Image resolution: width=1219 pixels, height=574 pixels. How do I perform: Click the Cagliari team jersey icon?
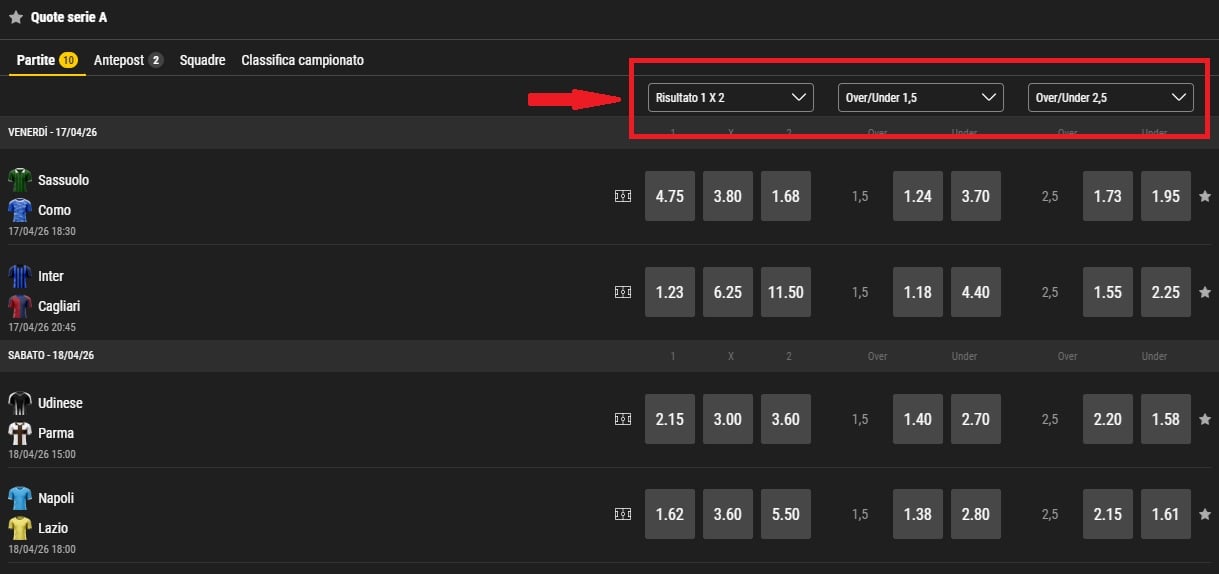coord(20,306)
